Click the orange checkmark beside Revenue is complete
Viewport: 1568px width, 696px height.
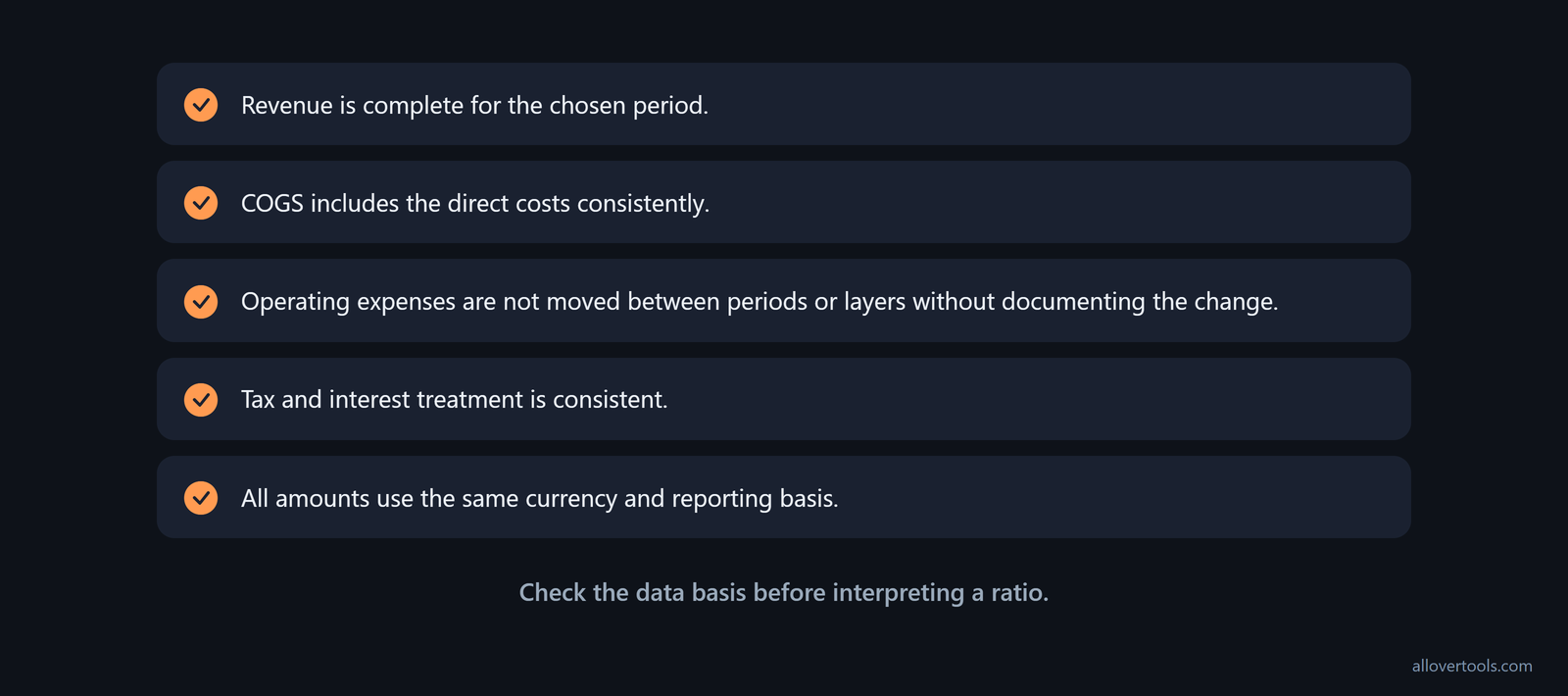click(201, 105)
